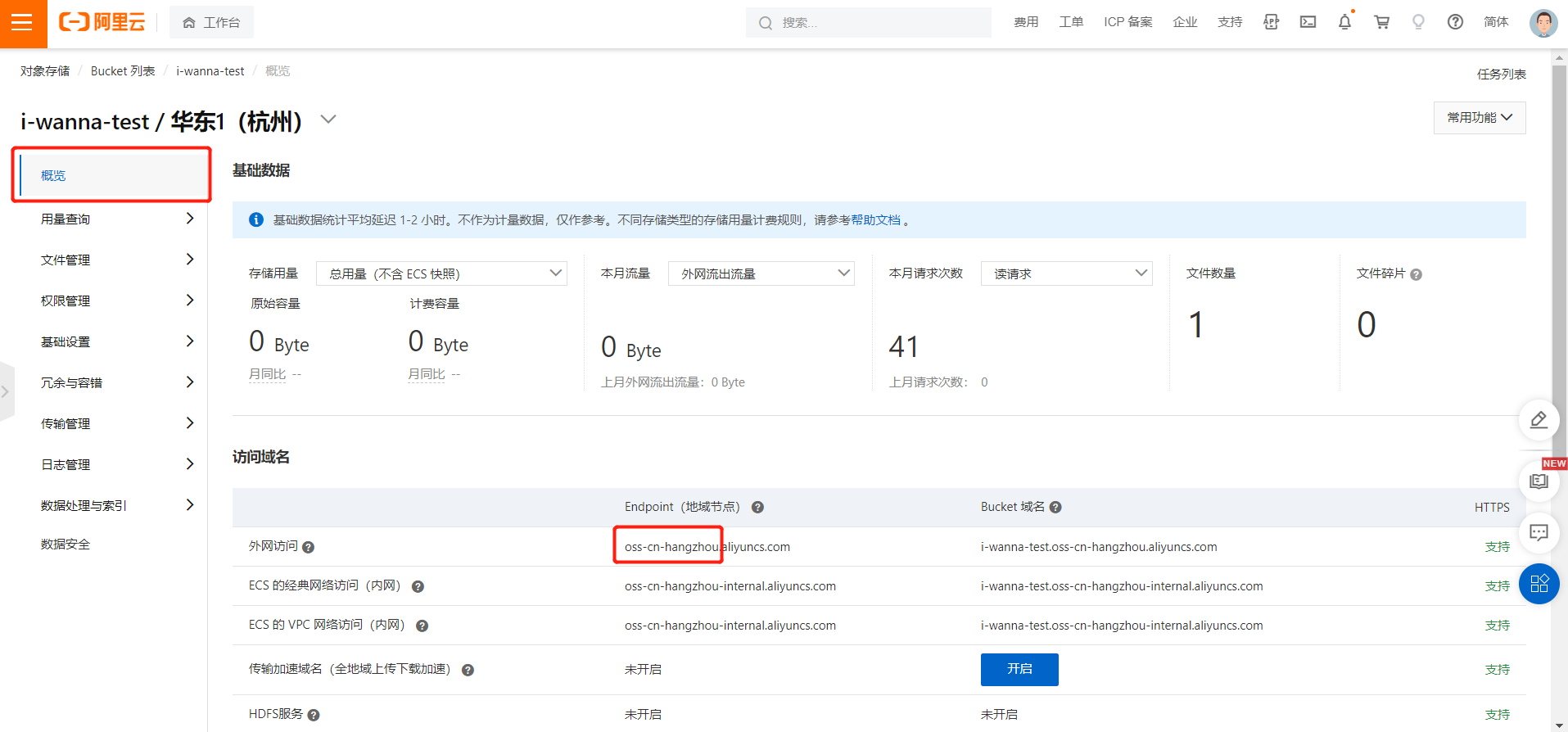Click the search magnifier icon
Screen dimensions: 1568x732
coord(766,23)
